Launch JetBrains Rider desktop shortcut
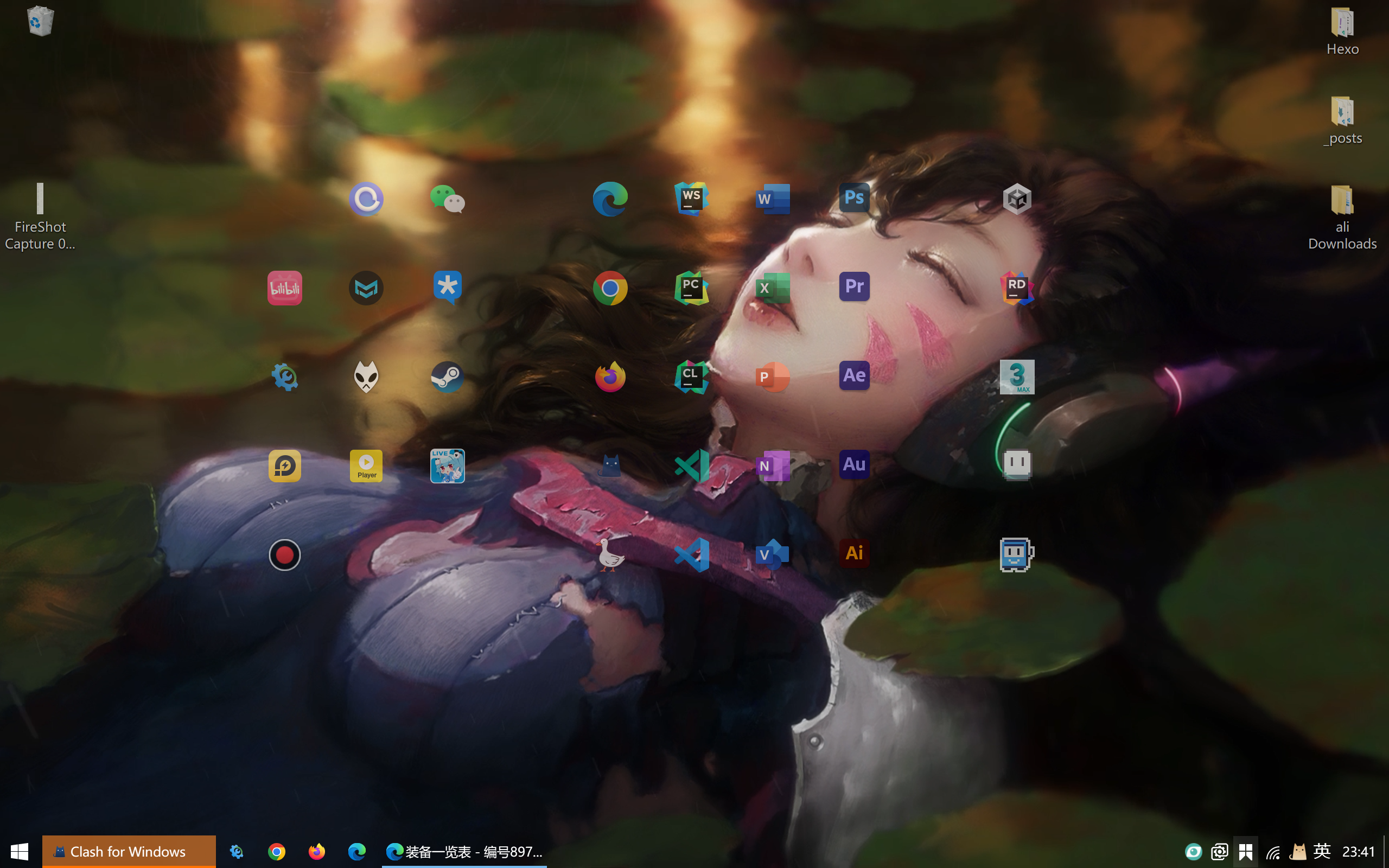Viewport: 1389px width, 868px height. pos(1017,288)
